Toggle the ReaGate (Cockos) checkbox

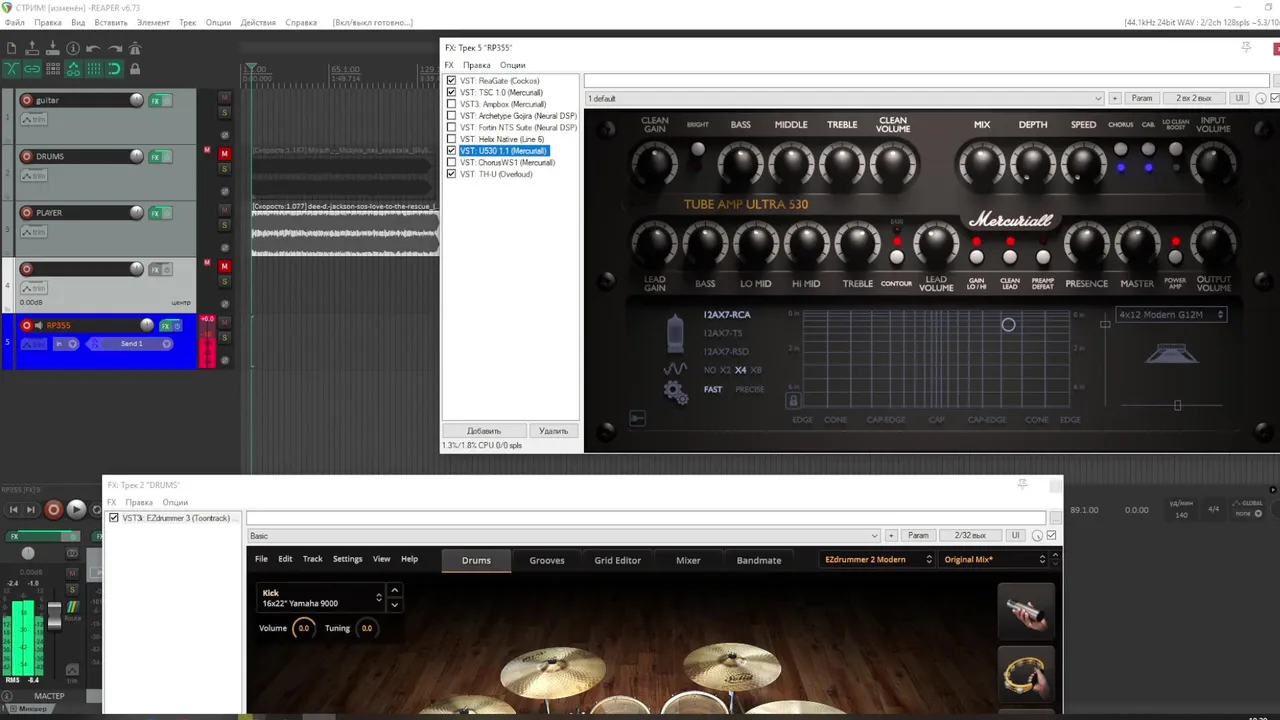tap(452, 81)
